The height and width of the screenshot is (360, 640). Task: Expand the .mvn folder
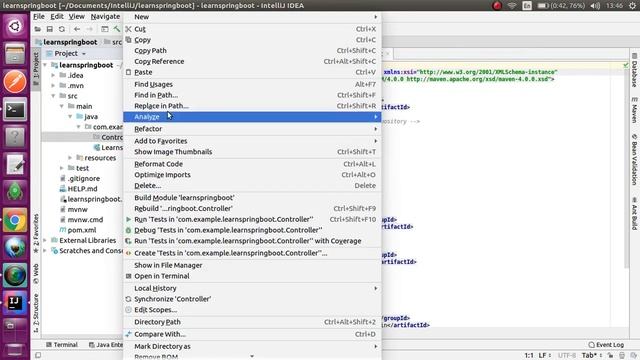(x=53, y=86)
